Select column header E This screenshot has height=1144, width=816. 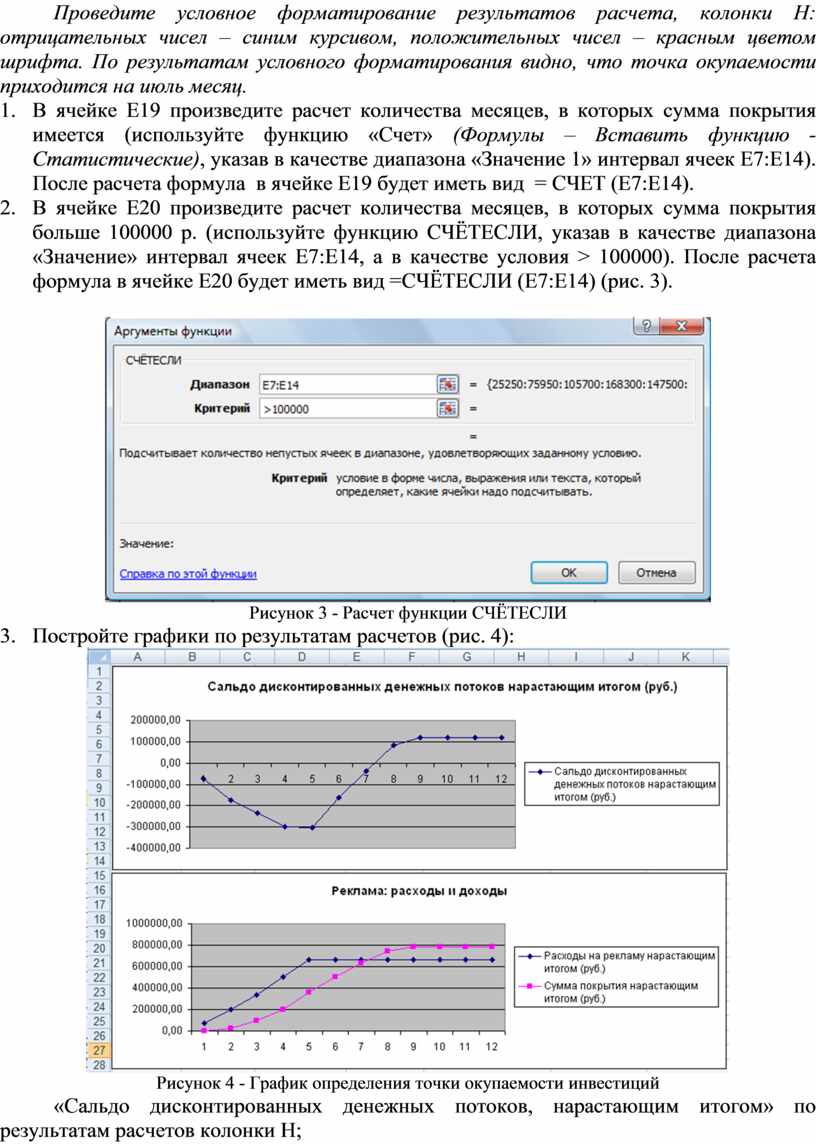click(356, 657)
